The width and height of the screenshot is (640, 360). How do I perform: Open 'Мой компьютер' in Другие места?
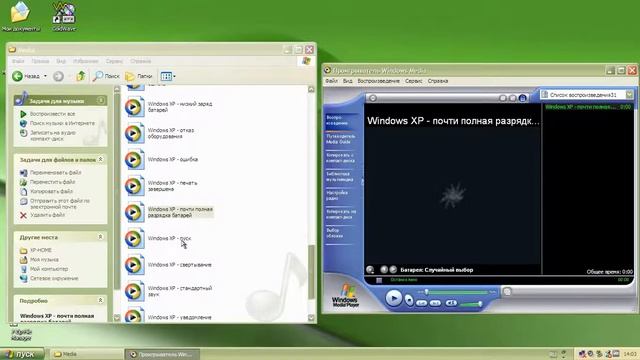pyautogui.click(x=49, y=269)
